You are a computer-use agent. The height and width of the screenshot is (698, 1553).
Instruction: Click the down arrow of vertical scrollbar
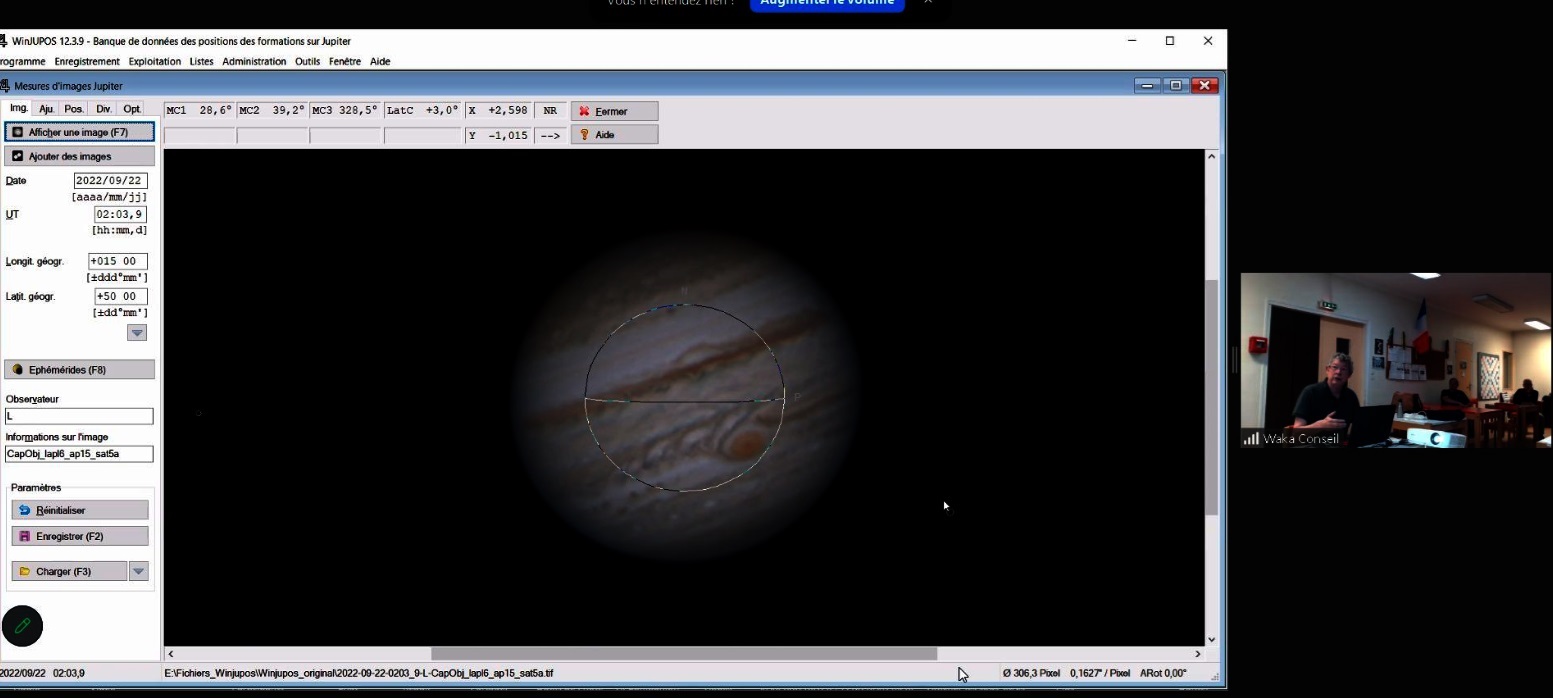1212,639
